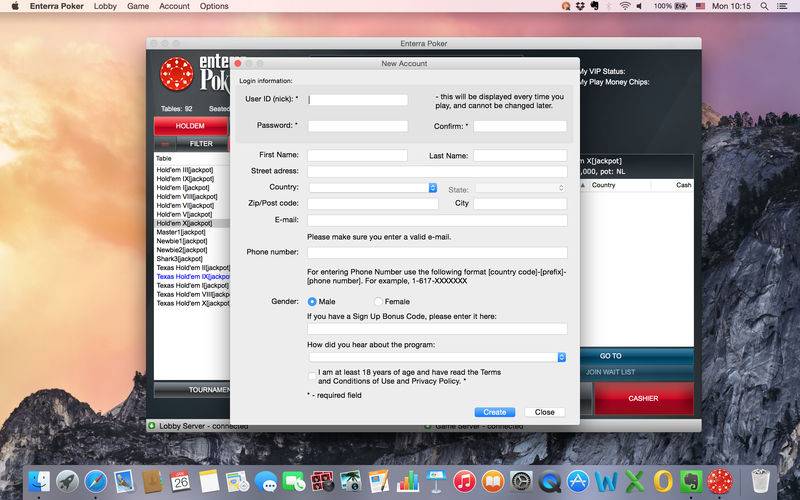Check the 18 years age terms checkbox

(312, 377)
